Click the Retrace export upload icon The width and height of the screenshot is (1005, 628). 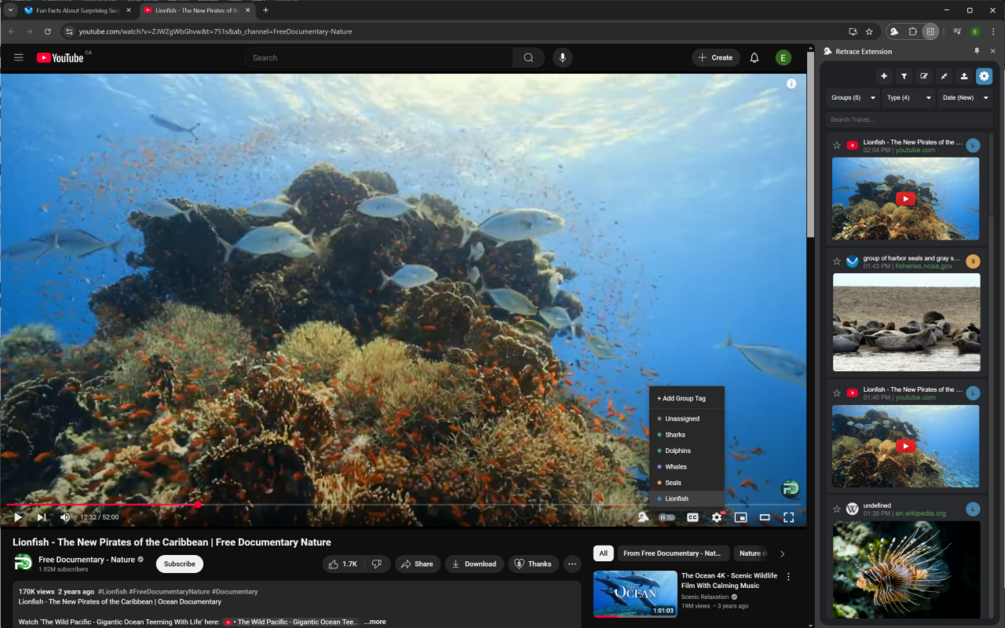pos(964,76)
